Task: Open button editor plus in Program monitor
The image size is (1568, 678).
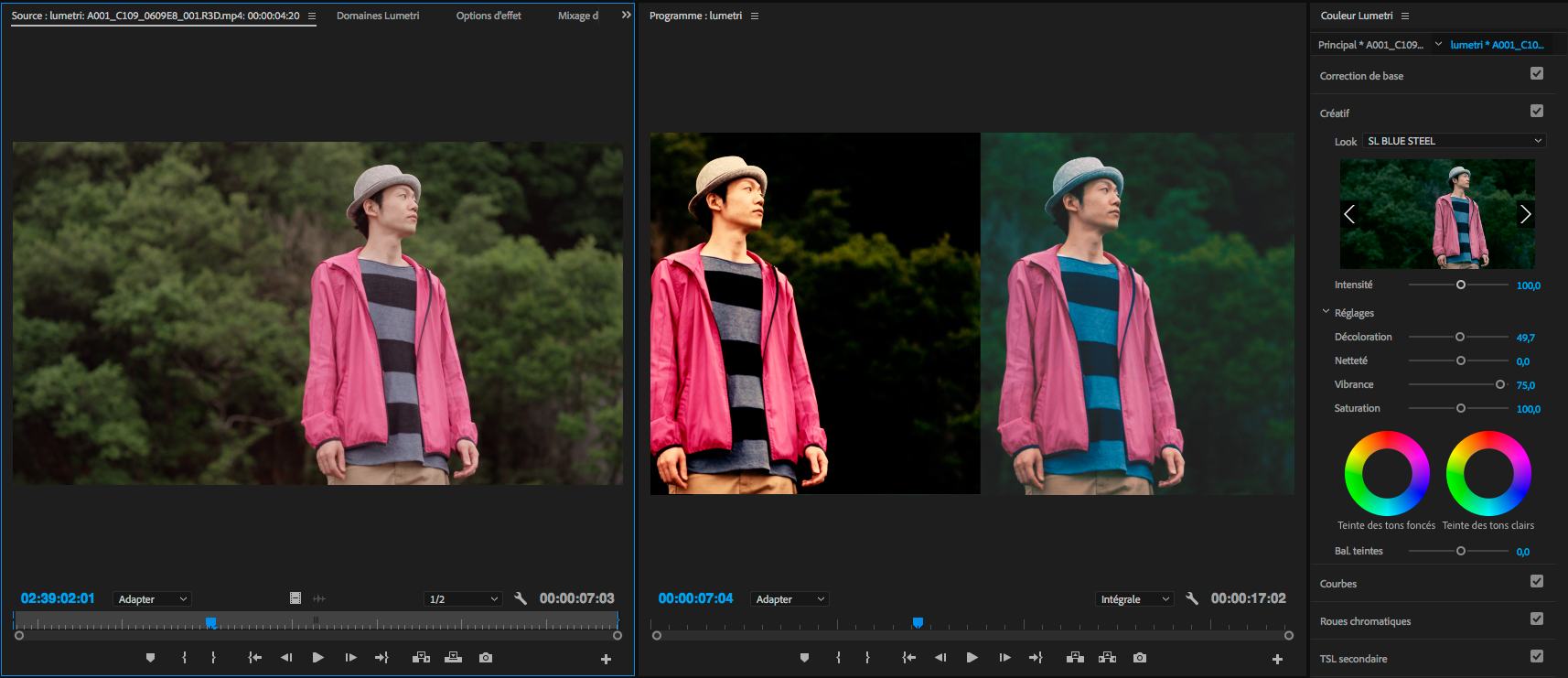Action: pos(1277,659)
